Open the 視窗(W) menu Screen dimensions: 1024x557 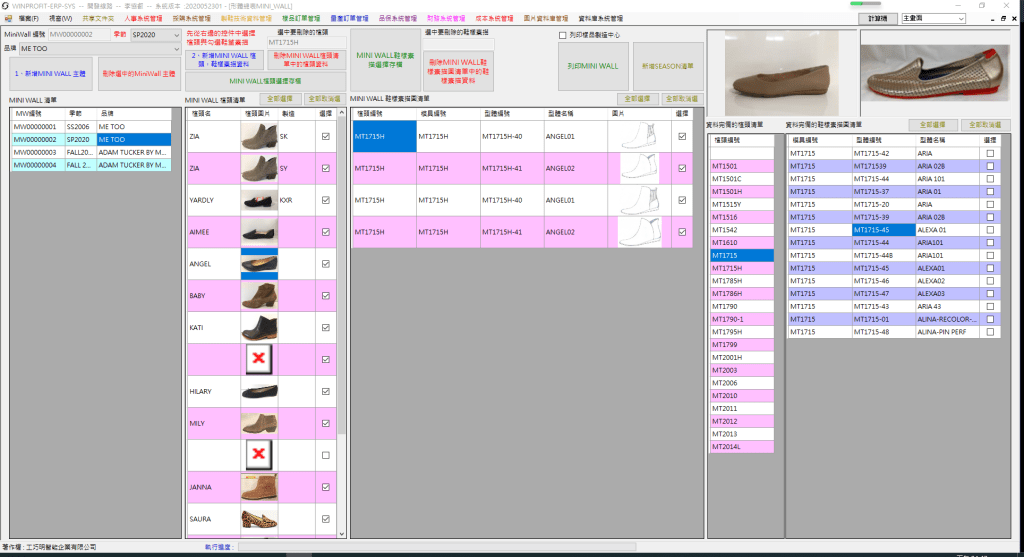click(60, 18)
